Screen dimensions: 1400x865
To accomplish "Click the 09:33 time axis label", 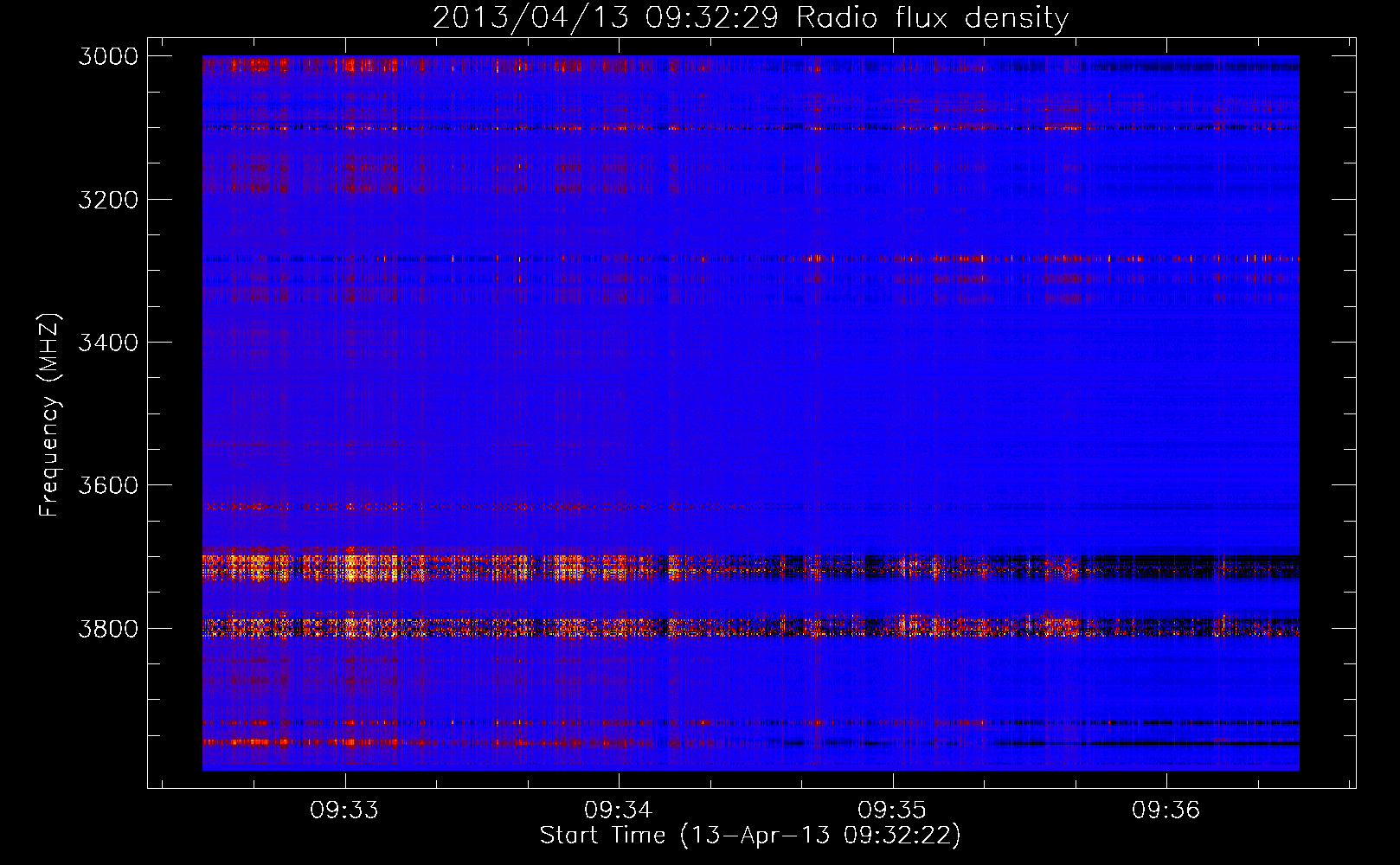I will pos(344,811).
